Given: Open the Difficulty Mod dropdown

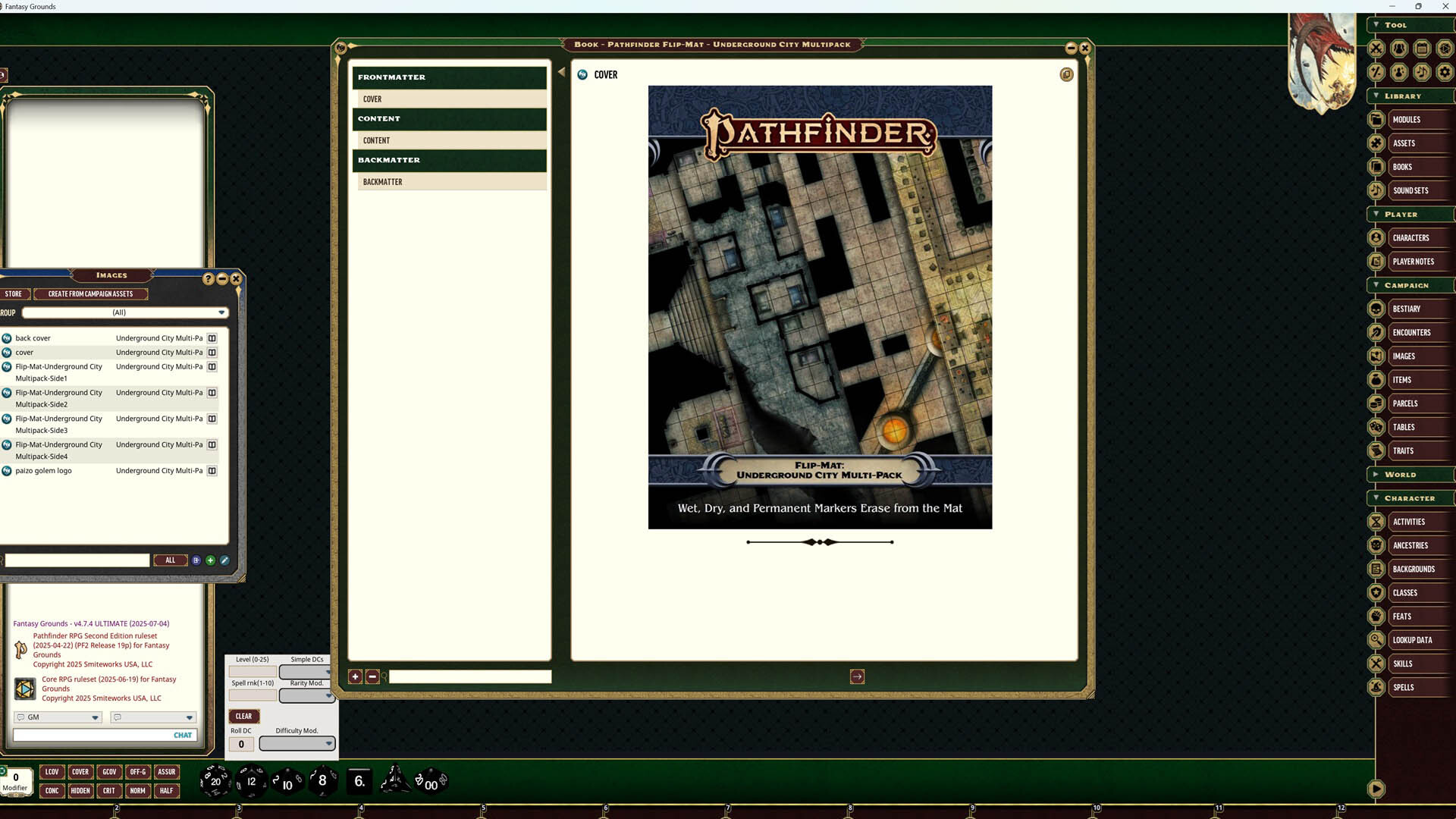Looking at the screenshot, I should 297,743.
